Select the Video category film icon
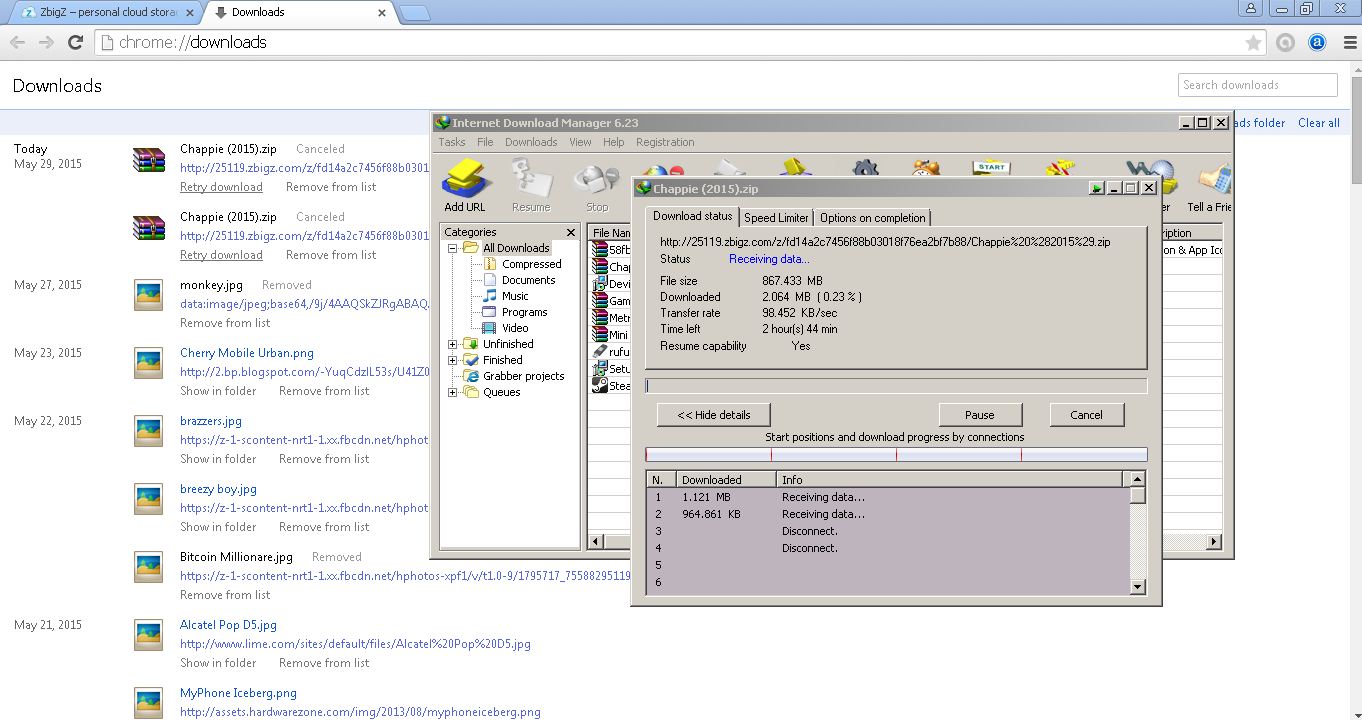Screen dimensions: 1362x720 tap(491, 328)
